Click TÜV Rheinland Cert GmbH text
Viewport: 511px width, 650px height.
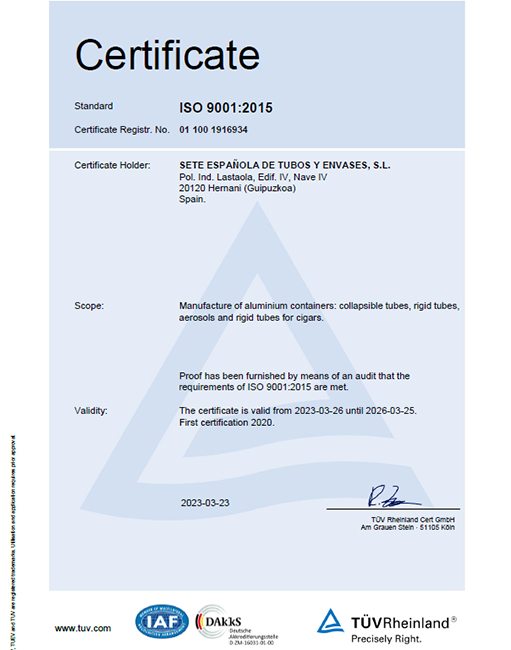pyautogui.click(x=413, y=519)
